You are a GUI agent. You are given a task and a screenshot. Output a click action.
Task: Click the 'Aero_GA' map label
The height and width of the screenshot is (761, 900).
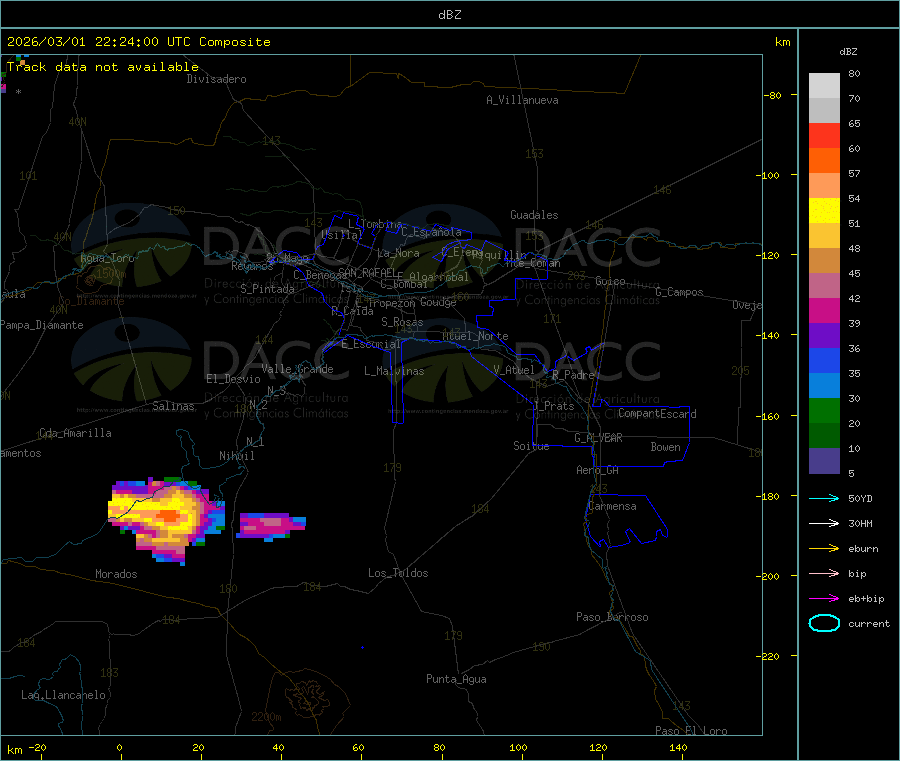pyautogui.click(x=598, y=470)
